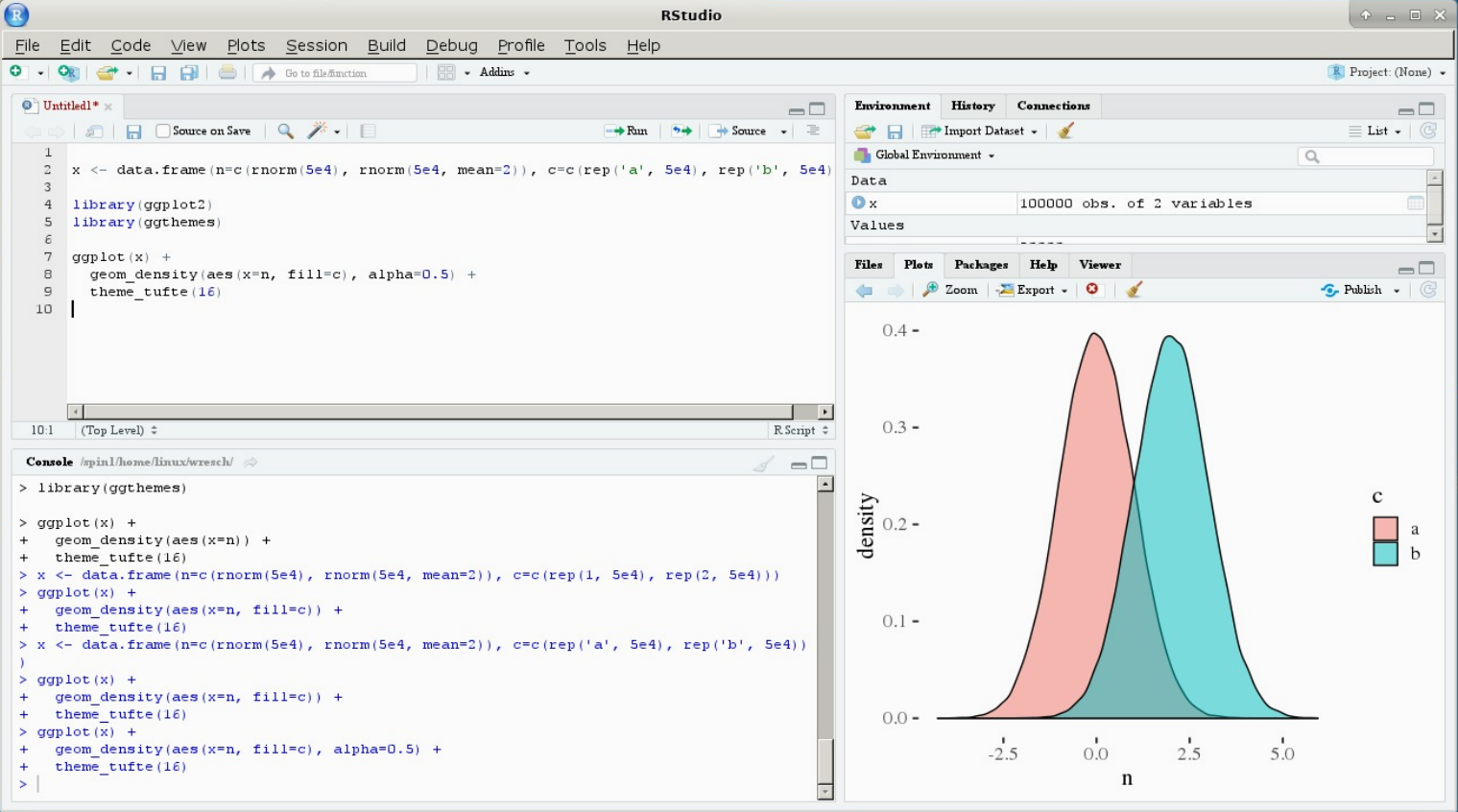Click the find/replace magnifier icon

pyautogui.click(x=285, y=131)
